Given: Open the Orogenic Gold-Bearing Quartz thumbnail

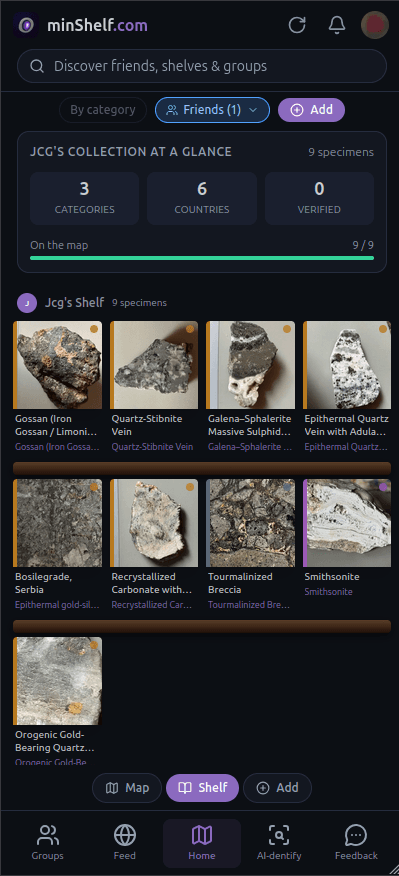Looking at the screenshot, I should point(58,681).
